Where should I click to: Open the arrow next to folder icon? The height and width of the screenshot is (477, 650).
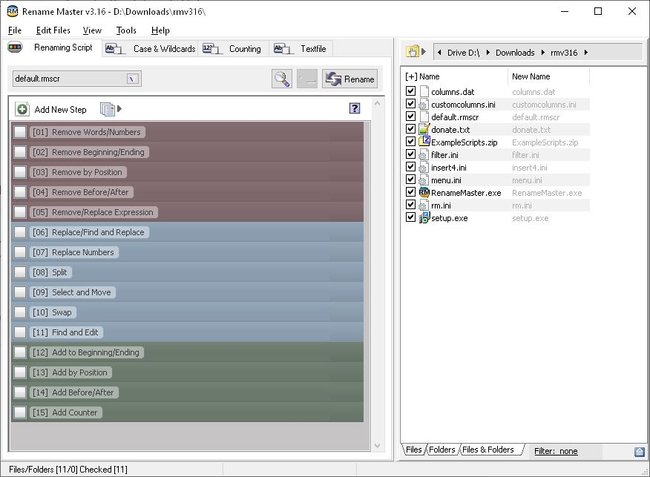pos(423,52)
